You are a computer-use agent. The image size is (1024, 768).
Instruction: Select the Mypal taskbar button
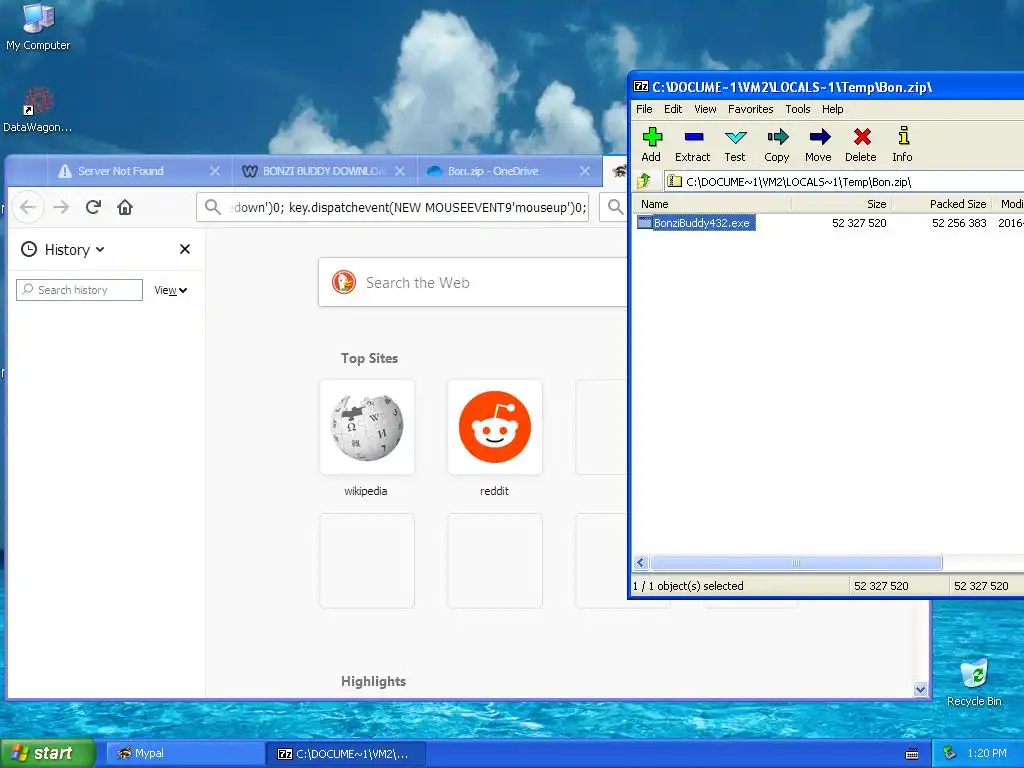click(185, 754)
